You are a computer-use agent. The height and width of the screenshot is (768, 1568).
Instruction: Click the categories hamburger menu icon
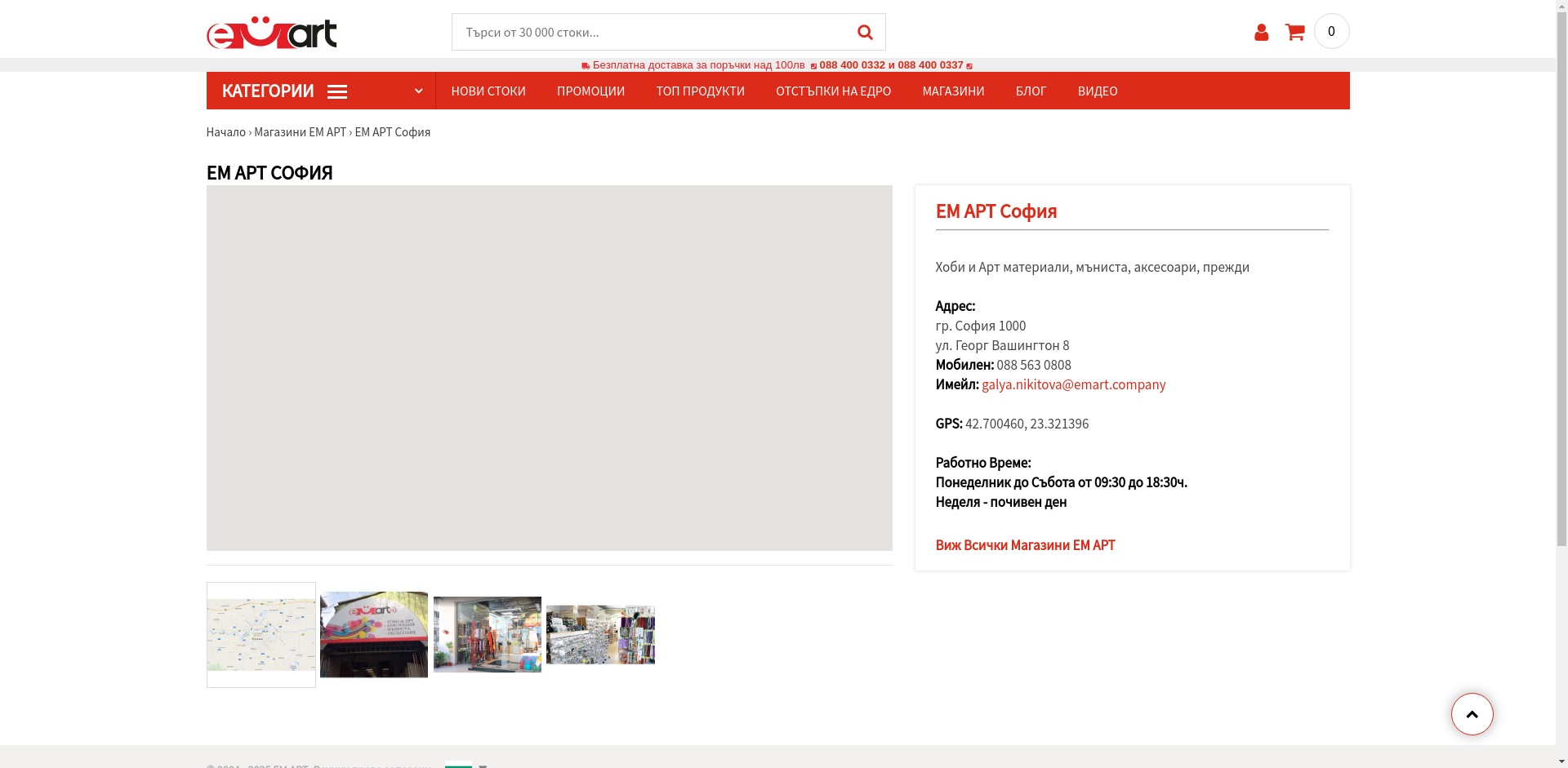point(337,92)
